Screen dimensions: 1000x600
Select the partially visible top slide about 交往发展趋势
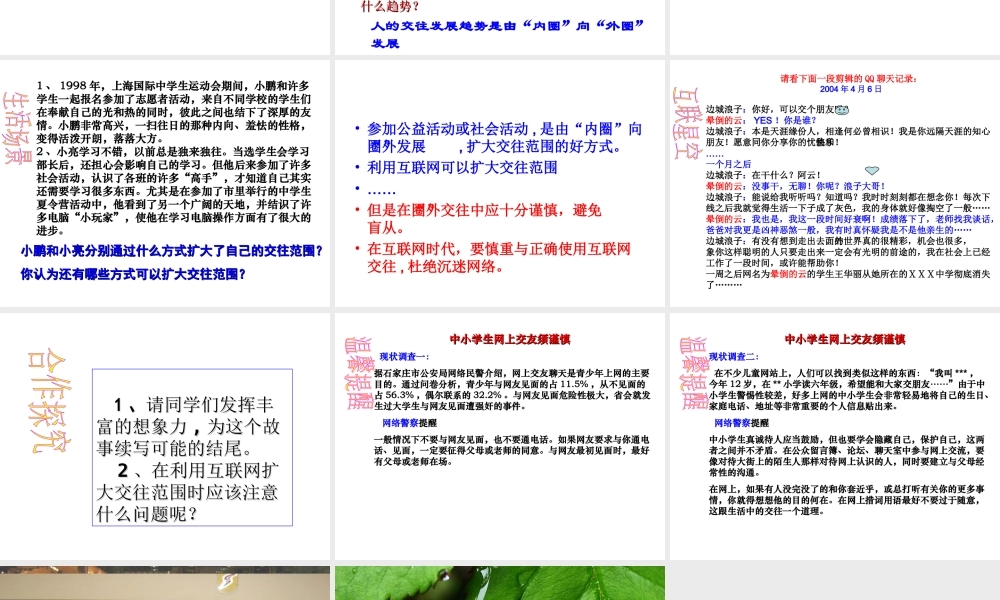pos(500,27)
